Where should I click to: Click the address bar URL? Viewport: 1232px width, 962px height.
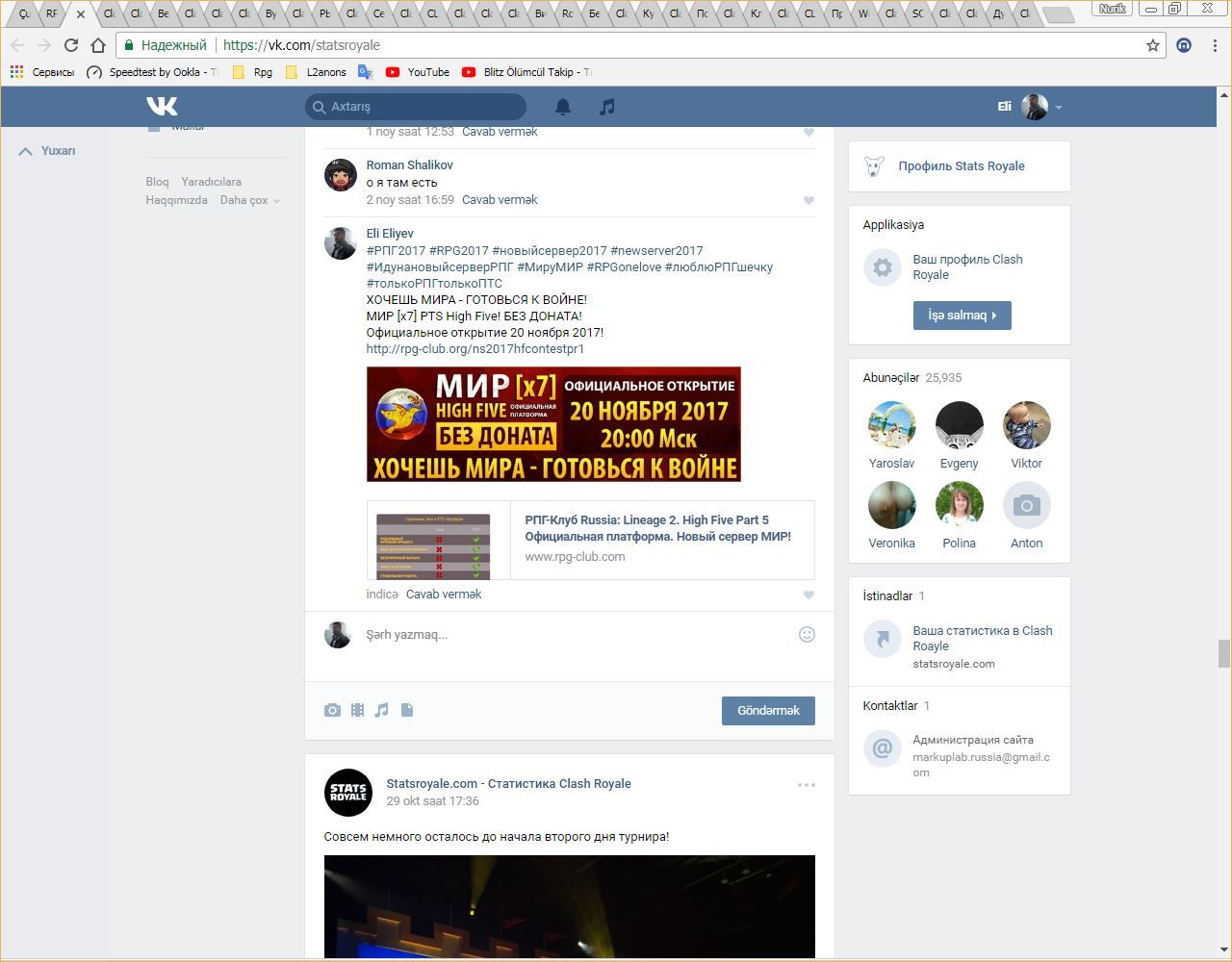[301, 45]
